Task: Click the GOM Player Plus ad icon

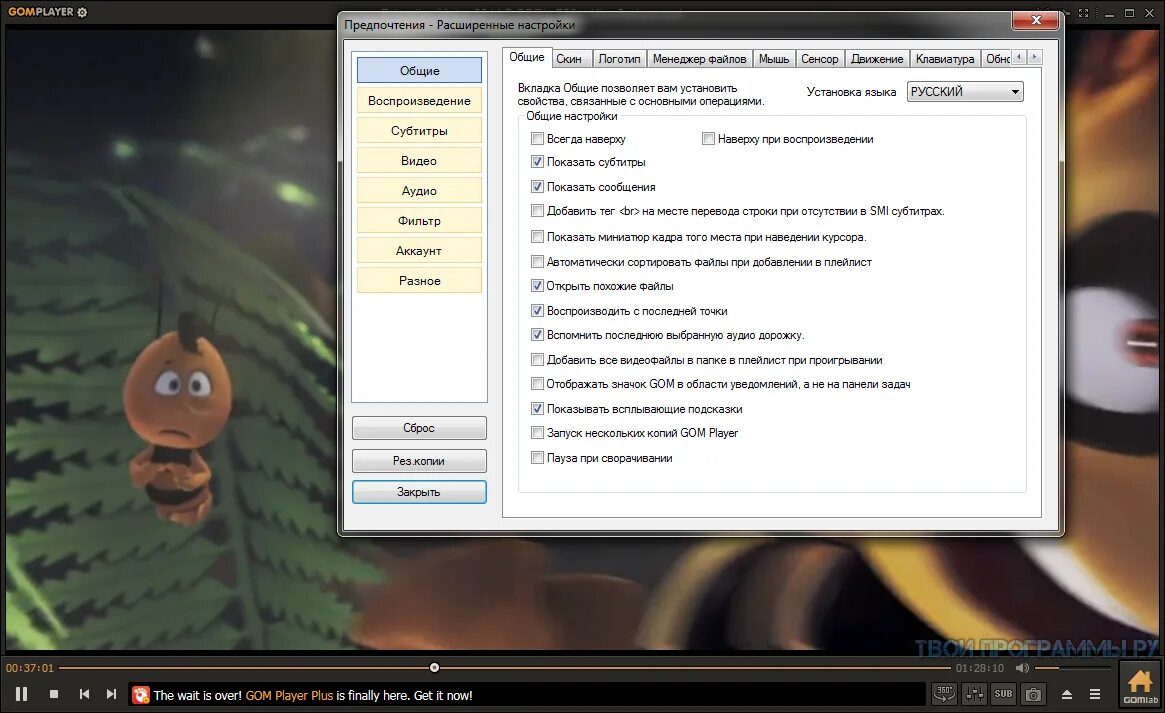Action: (140, 694)
